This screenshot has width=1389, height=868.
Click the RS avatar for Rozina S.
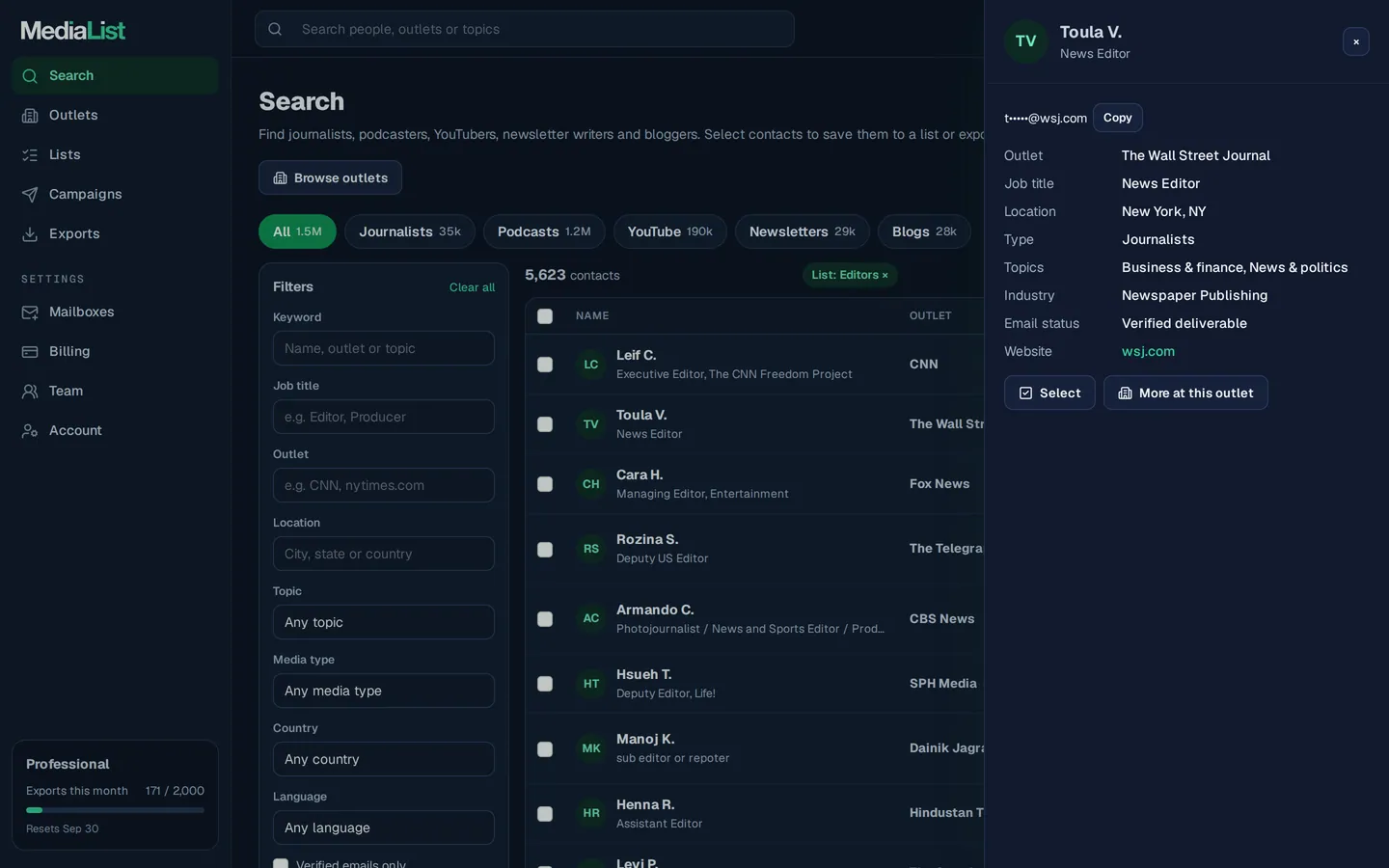591,549
